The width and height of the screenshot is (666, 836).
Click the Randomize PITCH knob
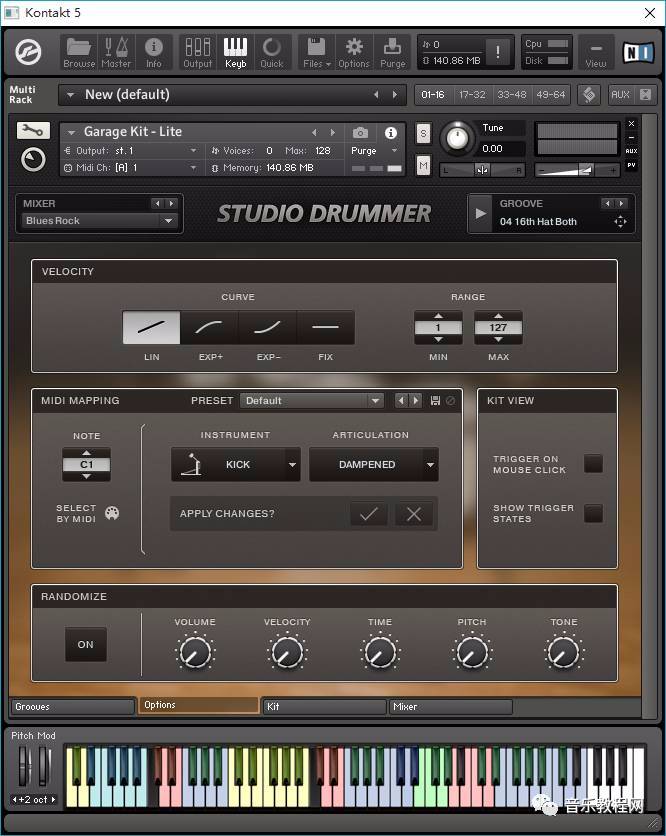point(472,652)
